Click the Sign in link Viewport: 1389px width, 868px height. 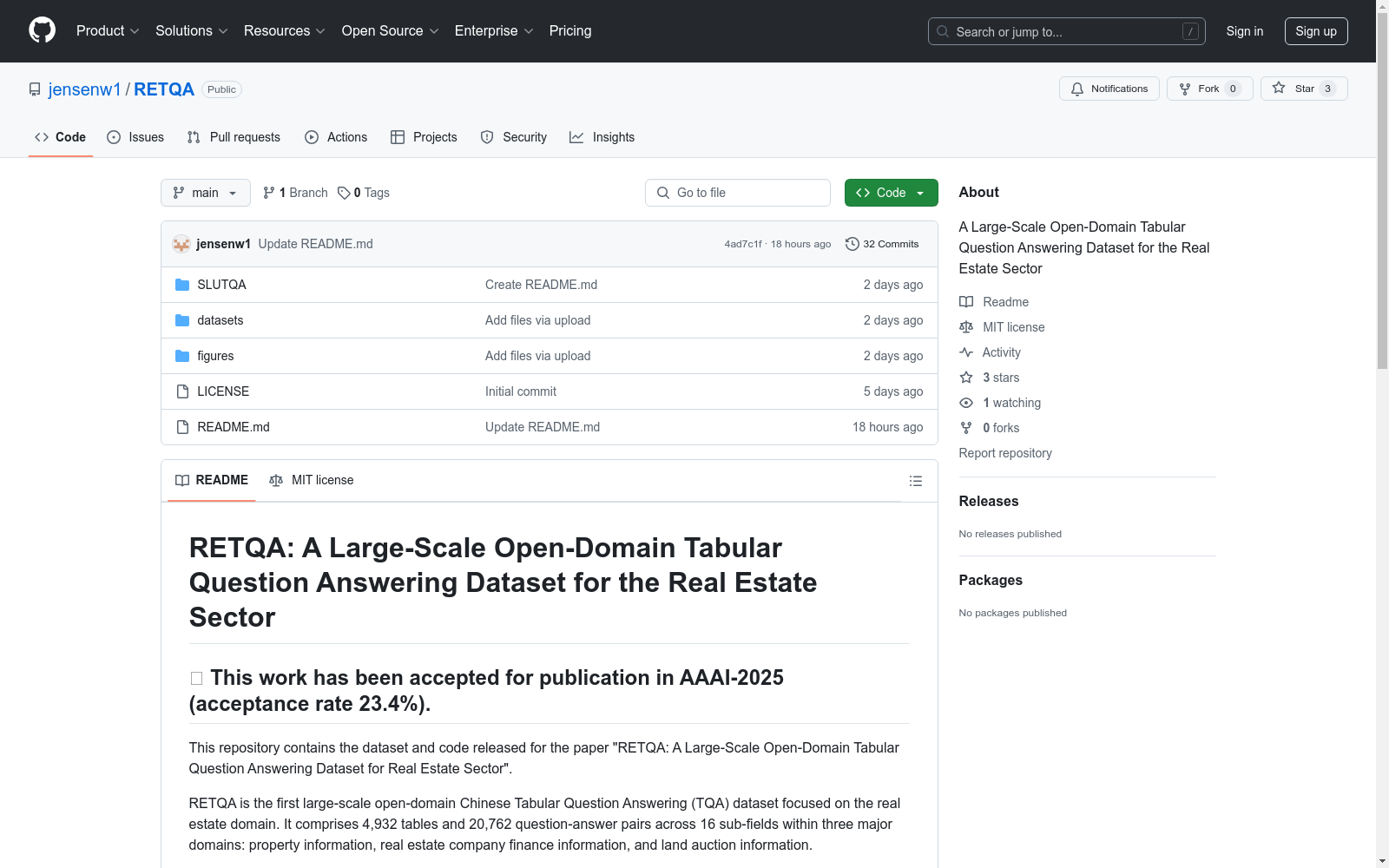coord(1244,31)
